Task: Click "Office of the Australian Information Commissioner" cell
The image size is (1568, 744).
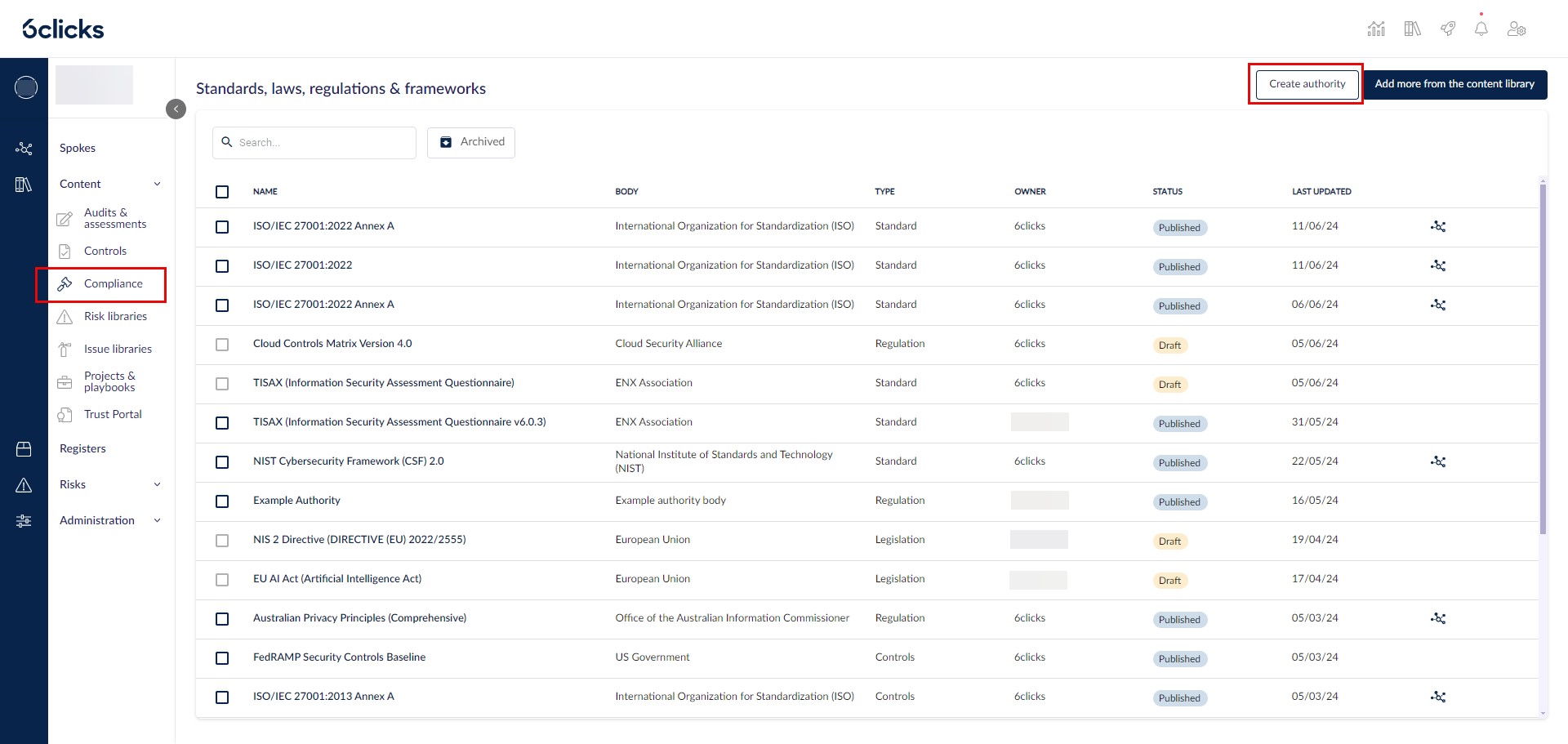Action: (x=732, y=617)
